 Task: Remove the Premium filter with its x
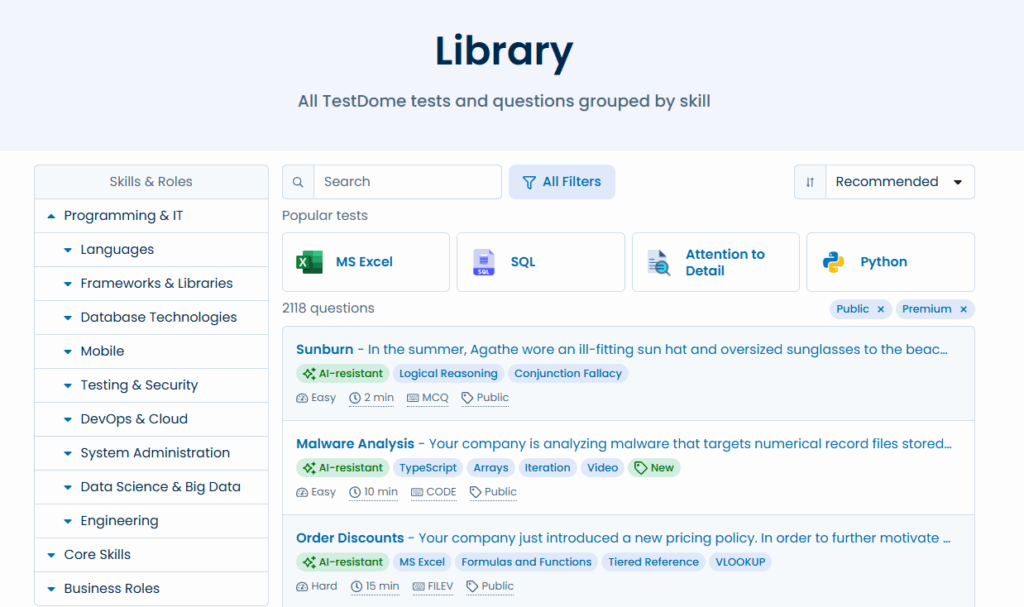point(963,310)
